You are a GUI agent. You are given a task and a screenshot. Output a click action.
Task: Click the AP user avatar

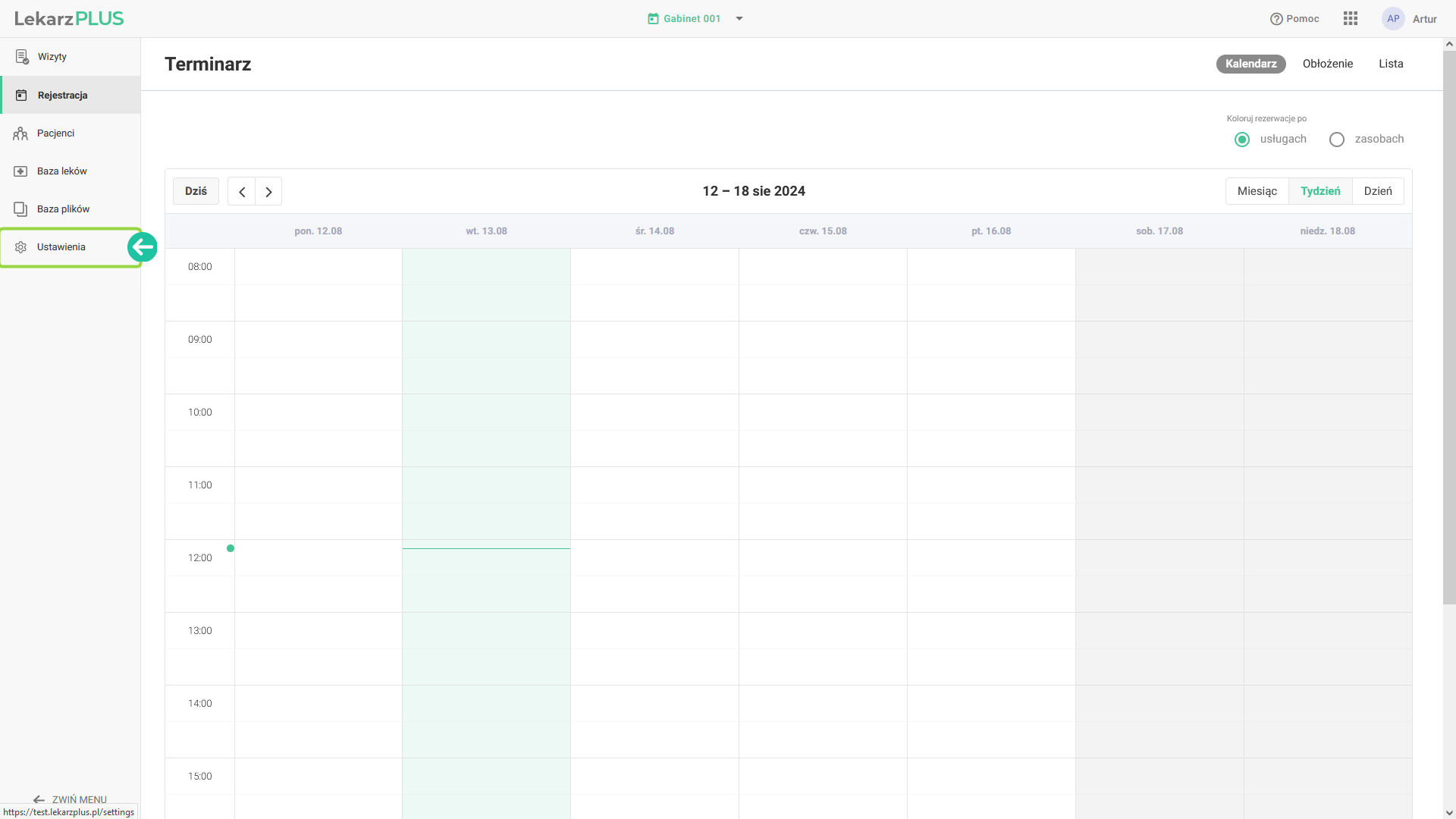[1393, 19]
